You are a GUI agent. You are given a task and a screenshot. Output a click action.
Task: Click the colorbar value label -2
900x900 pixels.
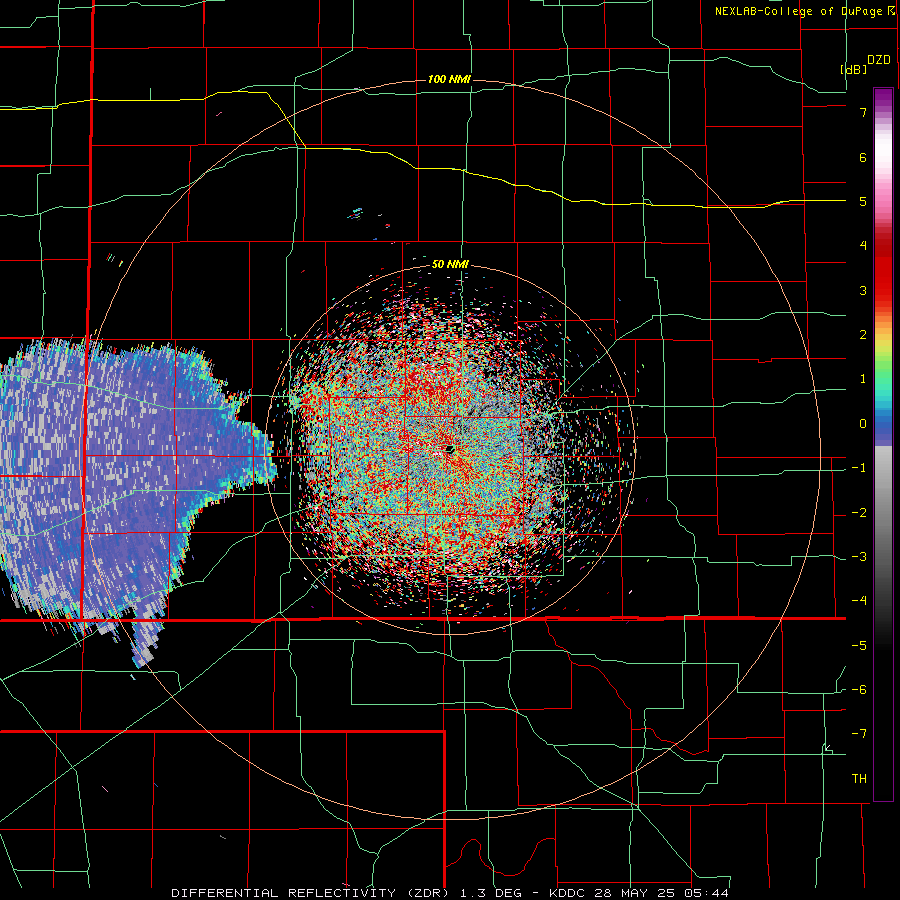click(859, 513)
